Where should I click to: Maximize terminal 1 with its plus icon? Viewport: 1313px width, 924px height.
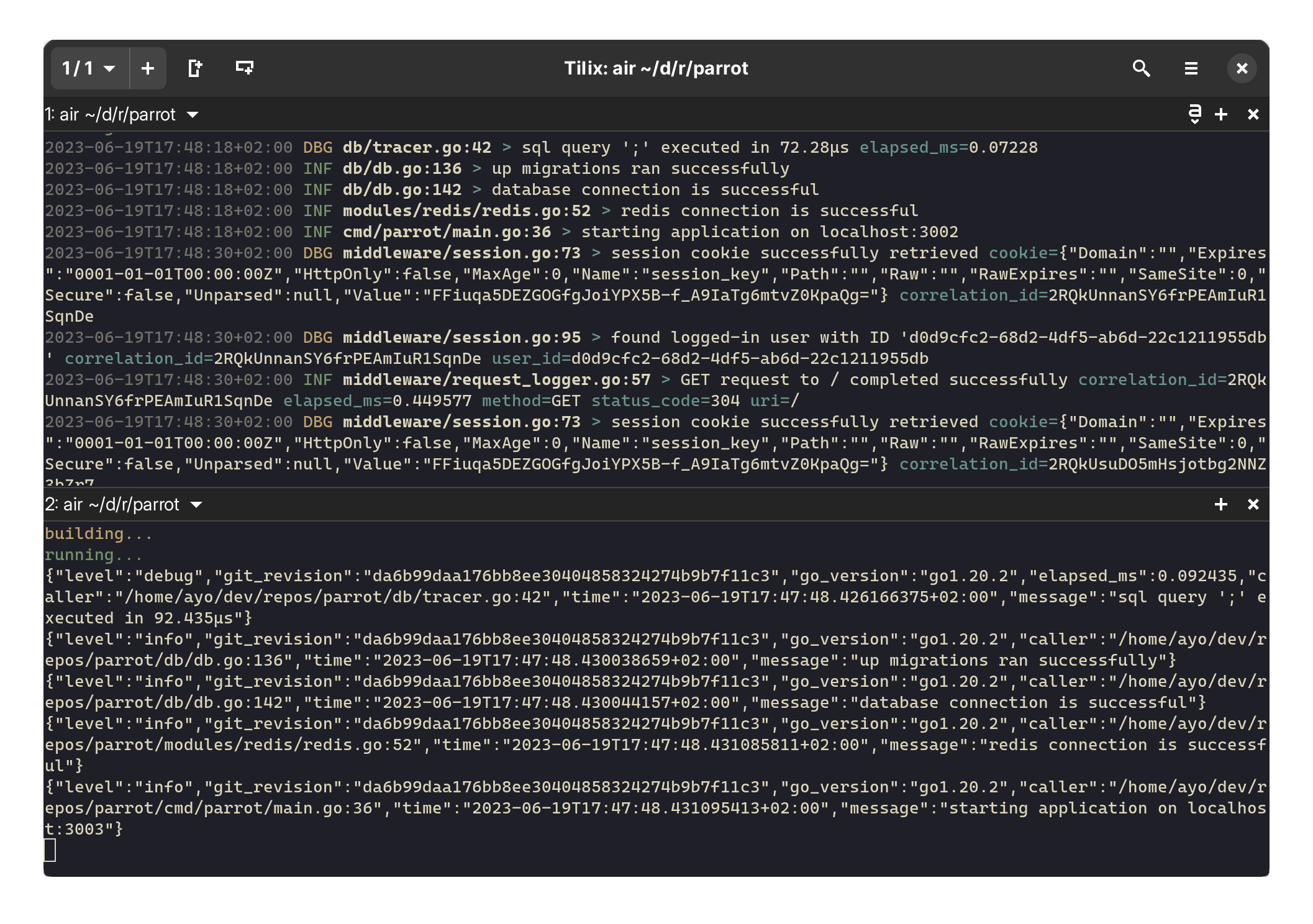coord(1221,114)
